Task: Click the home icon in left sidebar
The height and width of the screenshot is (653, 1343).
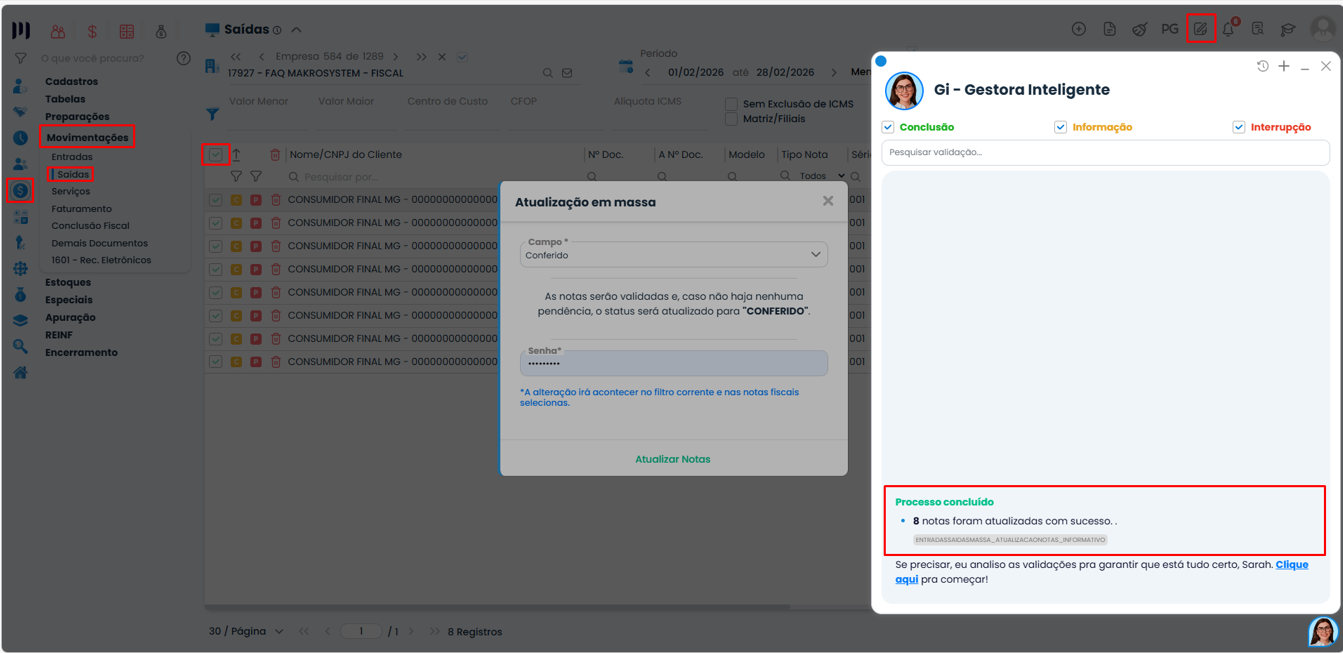Action: [20, 372]
